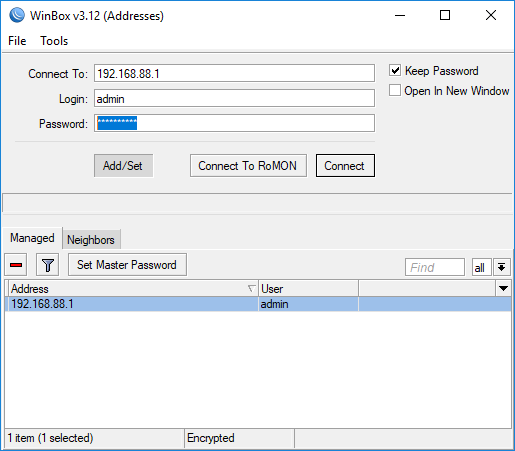Open the funnel filter icon
Screen dimensions: 515x451
point(48,265)
